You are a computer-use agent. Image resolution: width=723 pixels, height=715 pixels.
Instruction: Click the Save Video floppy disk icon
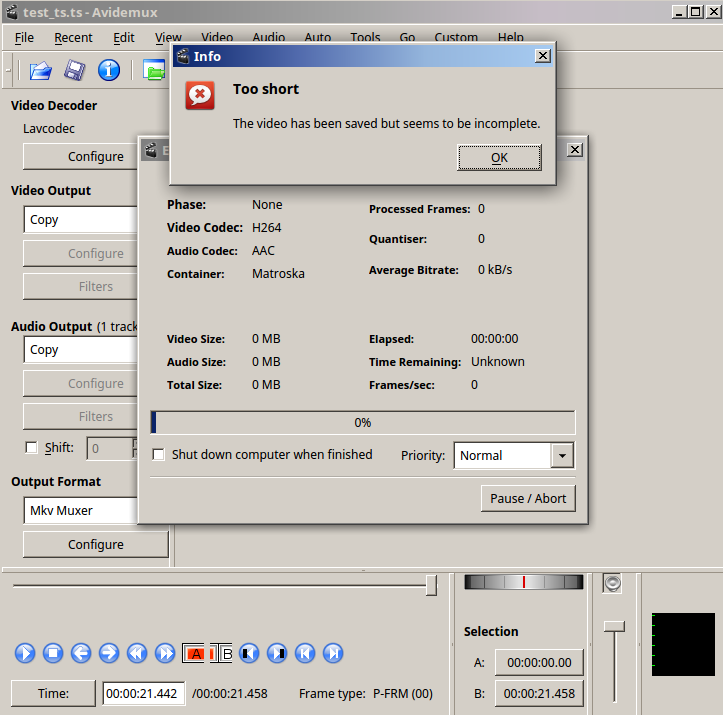74,70
